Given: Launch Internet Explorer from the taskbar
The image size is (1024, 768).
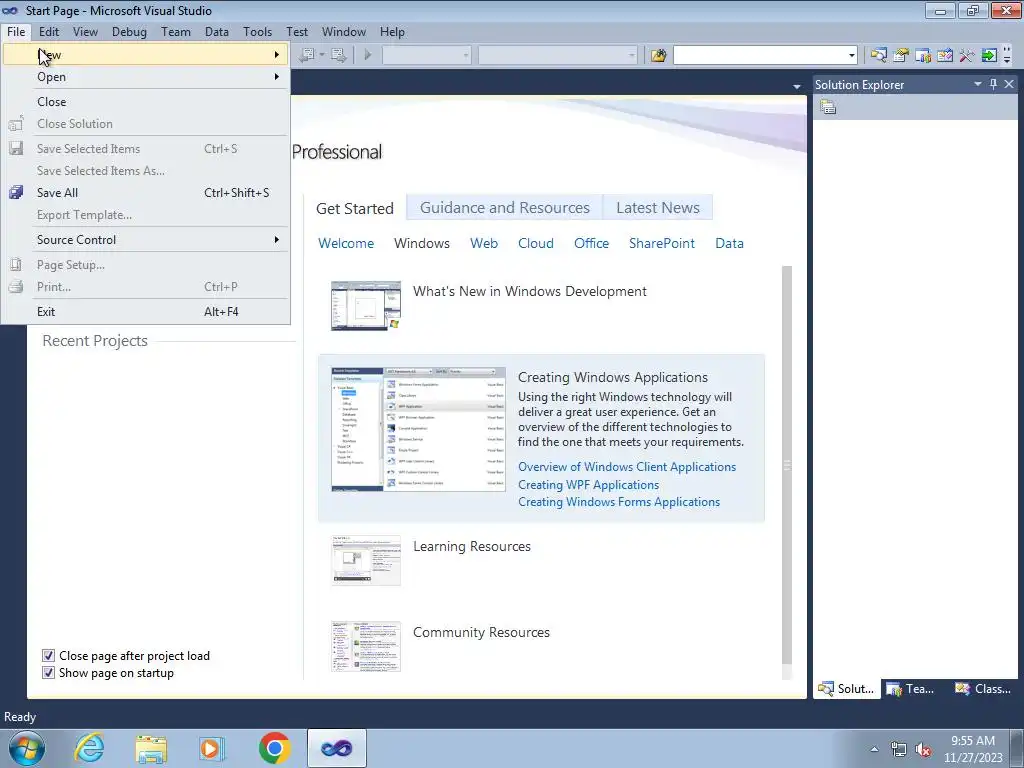Looking at the screenshot, I should (x=89, y=748).
